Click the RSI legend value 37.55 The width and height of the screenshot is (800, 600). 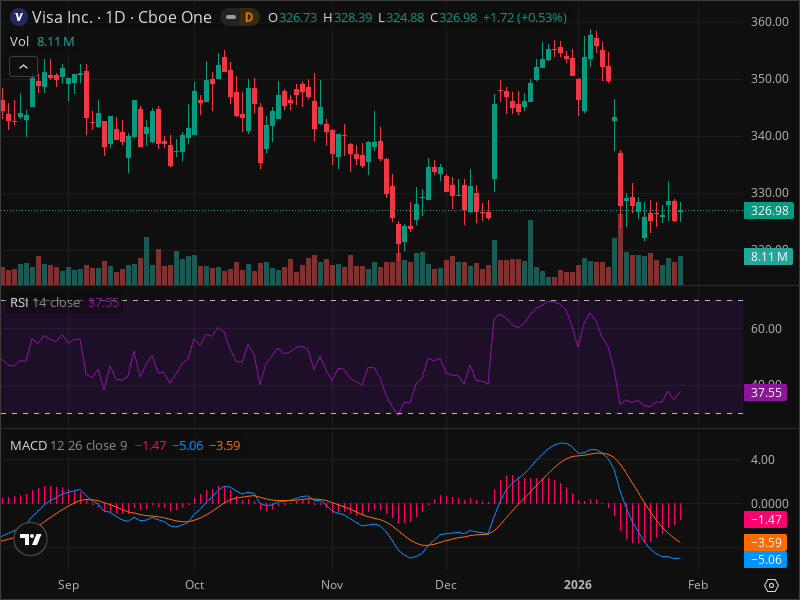pyautogui.click(x=104, y=303)
